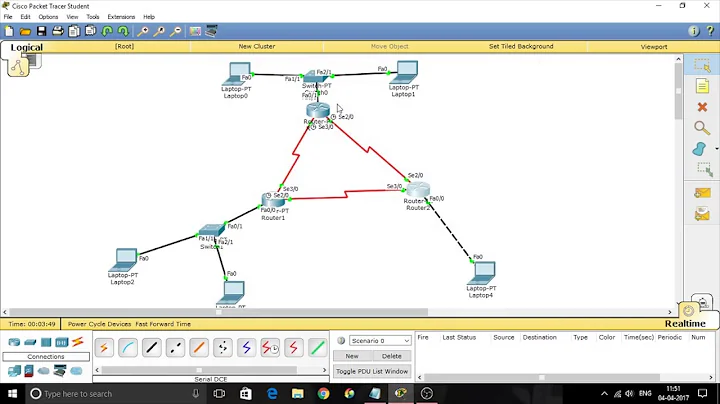The width and height of the screenshot is (720, 404).
Task: Open the custom devices dialog icon
Action: [211, 31]
